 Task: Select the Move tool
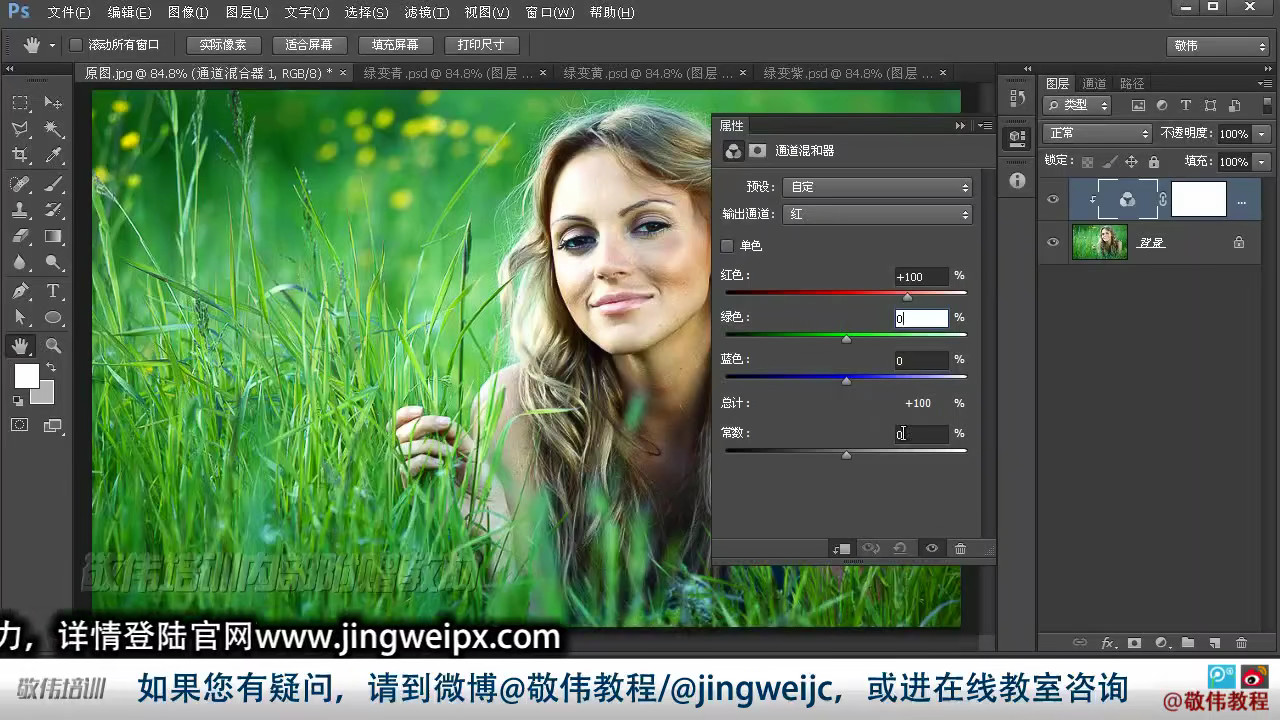coord(53,103)
